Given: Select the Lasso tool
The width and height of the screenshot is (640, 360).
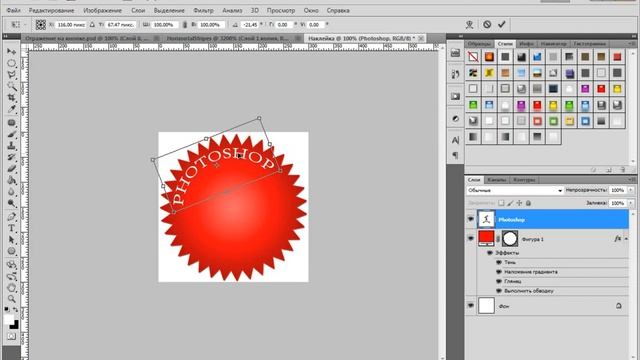Looking at the screenshot, I should point(11,75).
